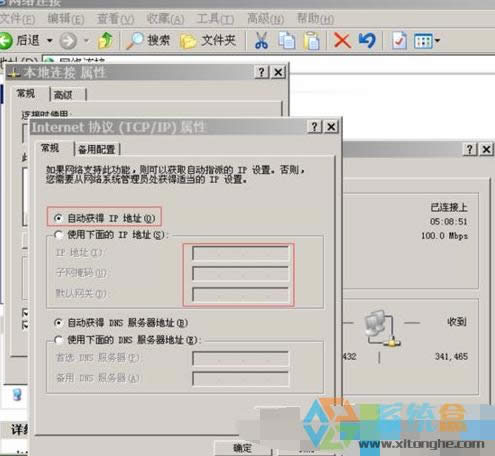Click the red Delete X icon
Screen dimensions: 495x456
point(342,41)
